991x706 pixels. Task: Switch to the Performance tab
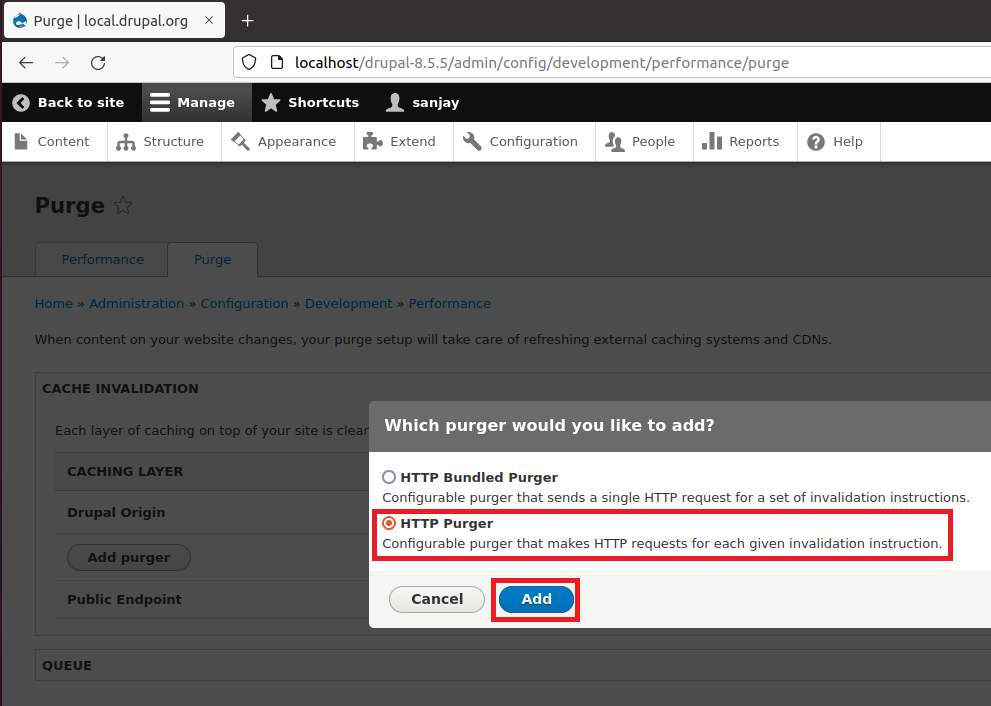pyautogui.click(x=102, y=259)
